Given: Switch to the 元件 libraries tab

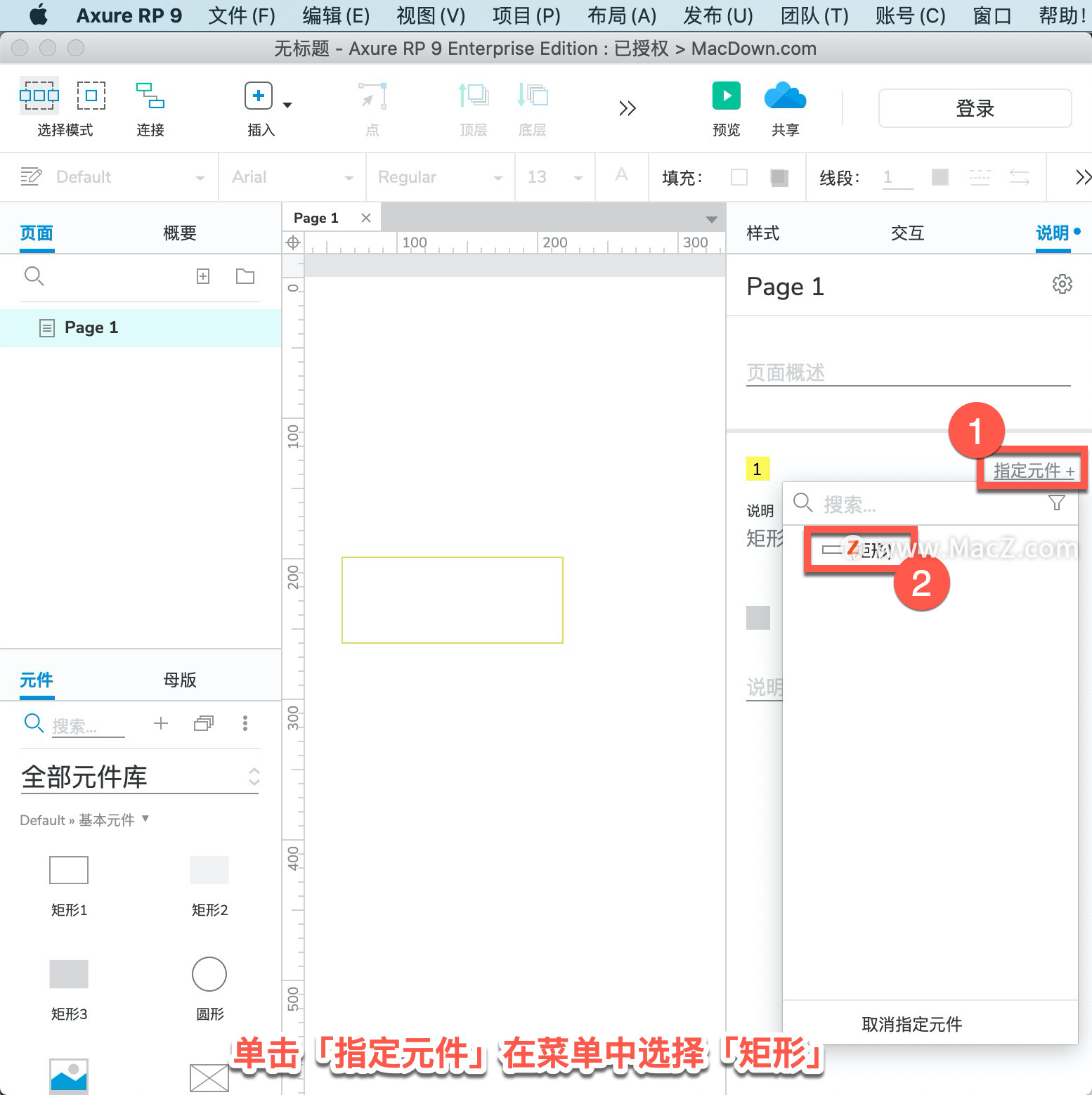Looking at the screenshot, I should (37, 680).
